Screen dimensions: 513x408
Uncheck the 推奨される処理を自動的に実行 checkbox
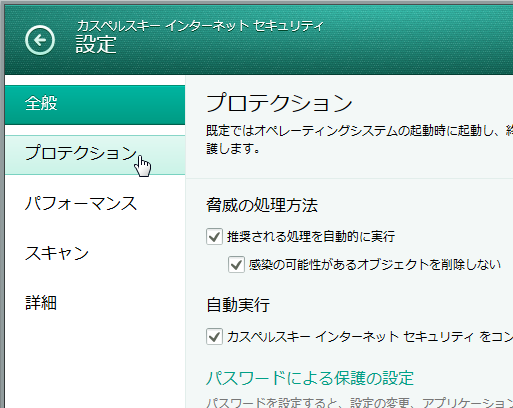coord(214,237)
